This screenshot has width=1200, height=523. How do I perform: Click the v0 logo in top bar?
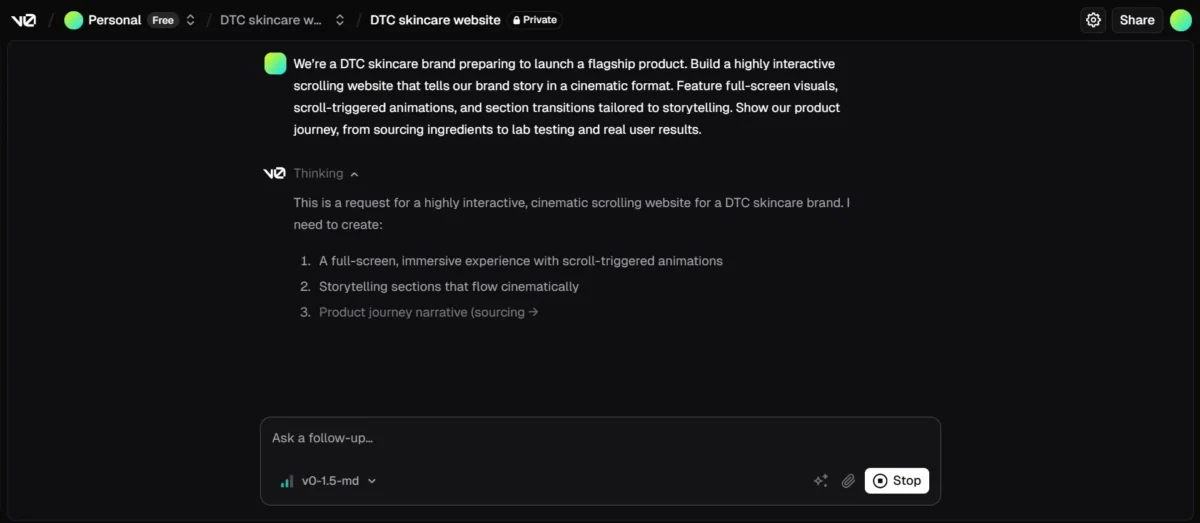pos(23,20)
